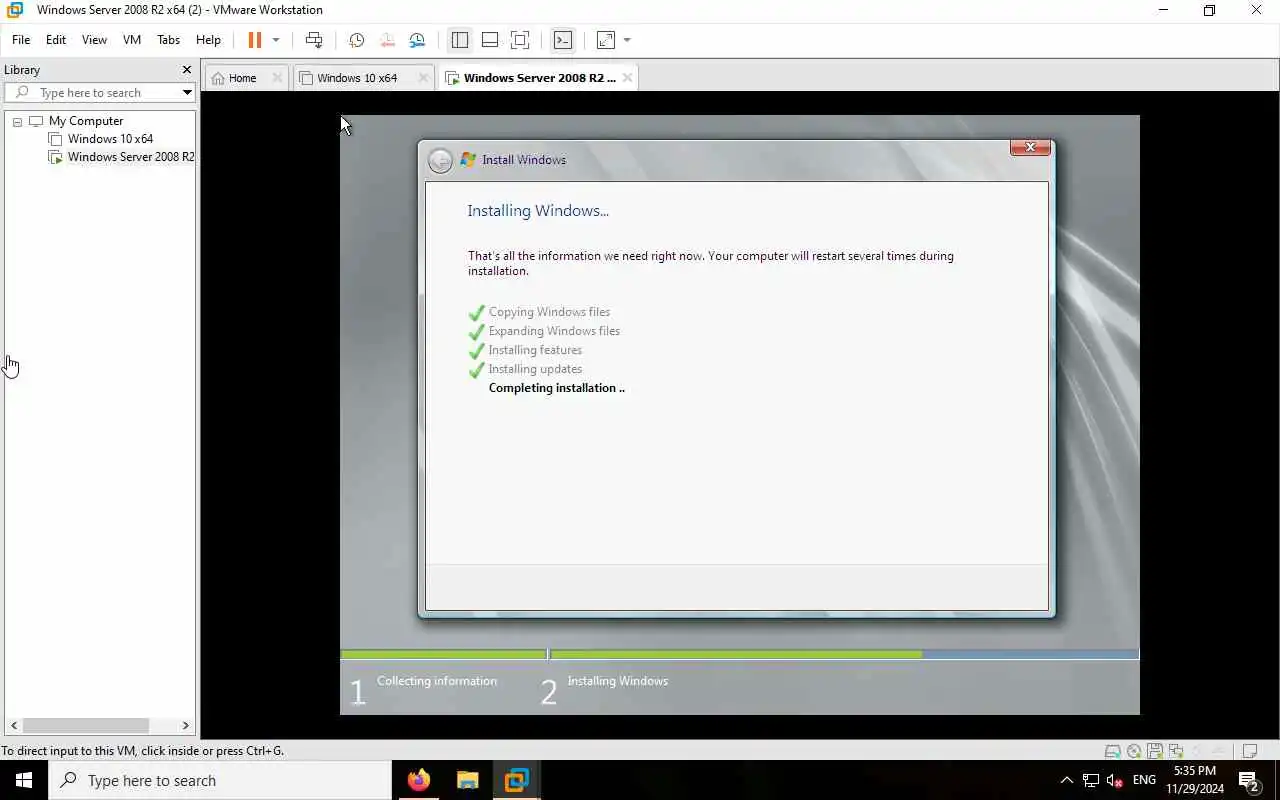Open File Explorer from the taskbar
1280x800 pixels.
[468, 780]
